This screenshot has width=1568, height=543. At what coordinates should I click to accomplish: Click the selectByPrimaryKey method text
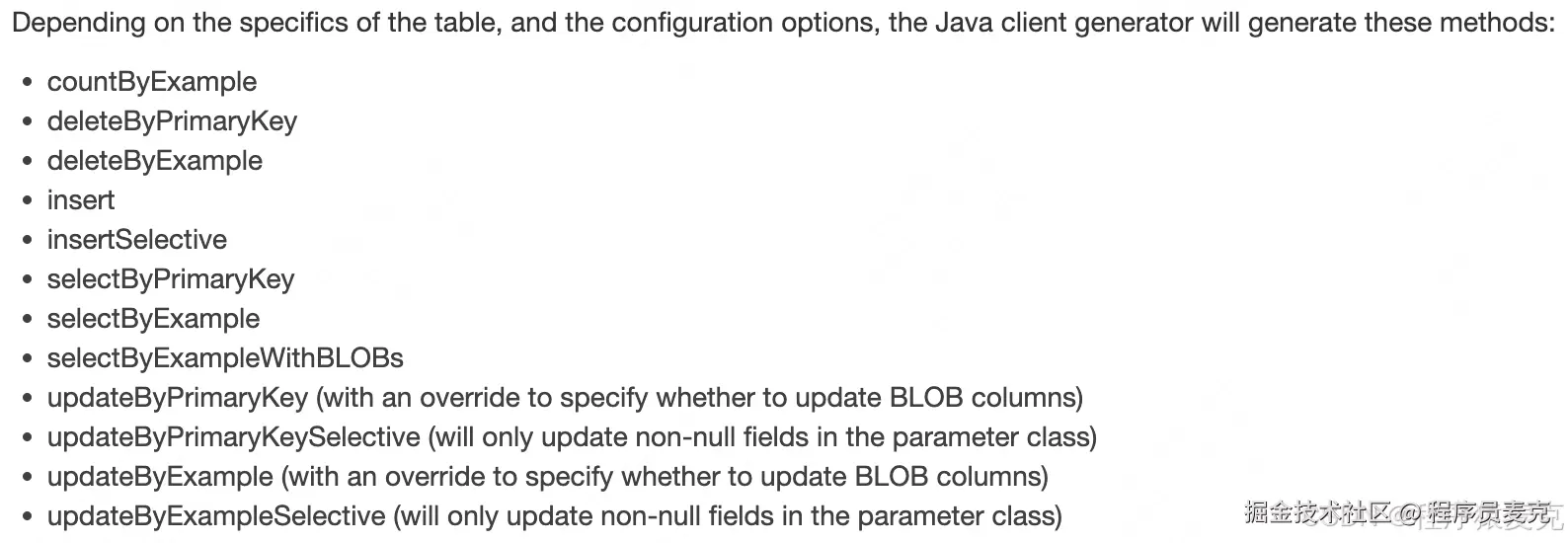coord(170,279)
